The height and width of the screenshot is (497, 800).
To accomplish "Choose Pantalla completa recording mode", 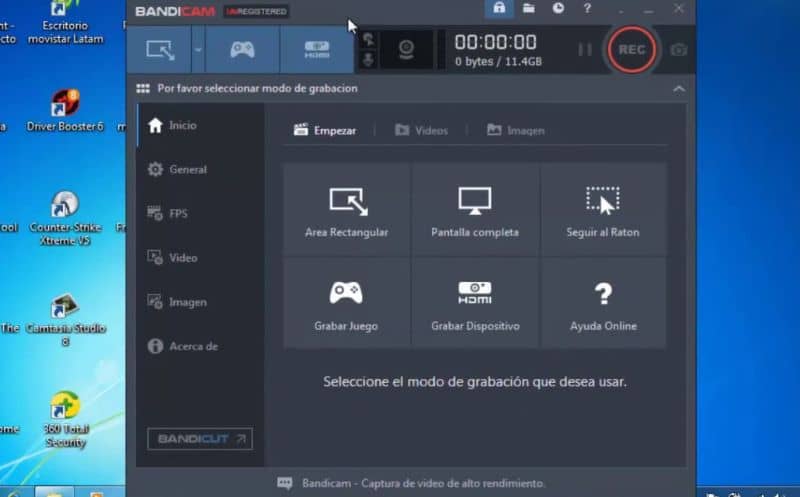I will point(474,209).
